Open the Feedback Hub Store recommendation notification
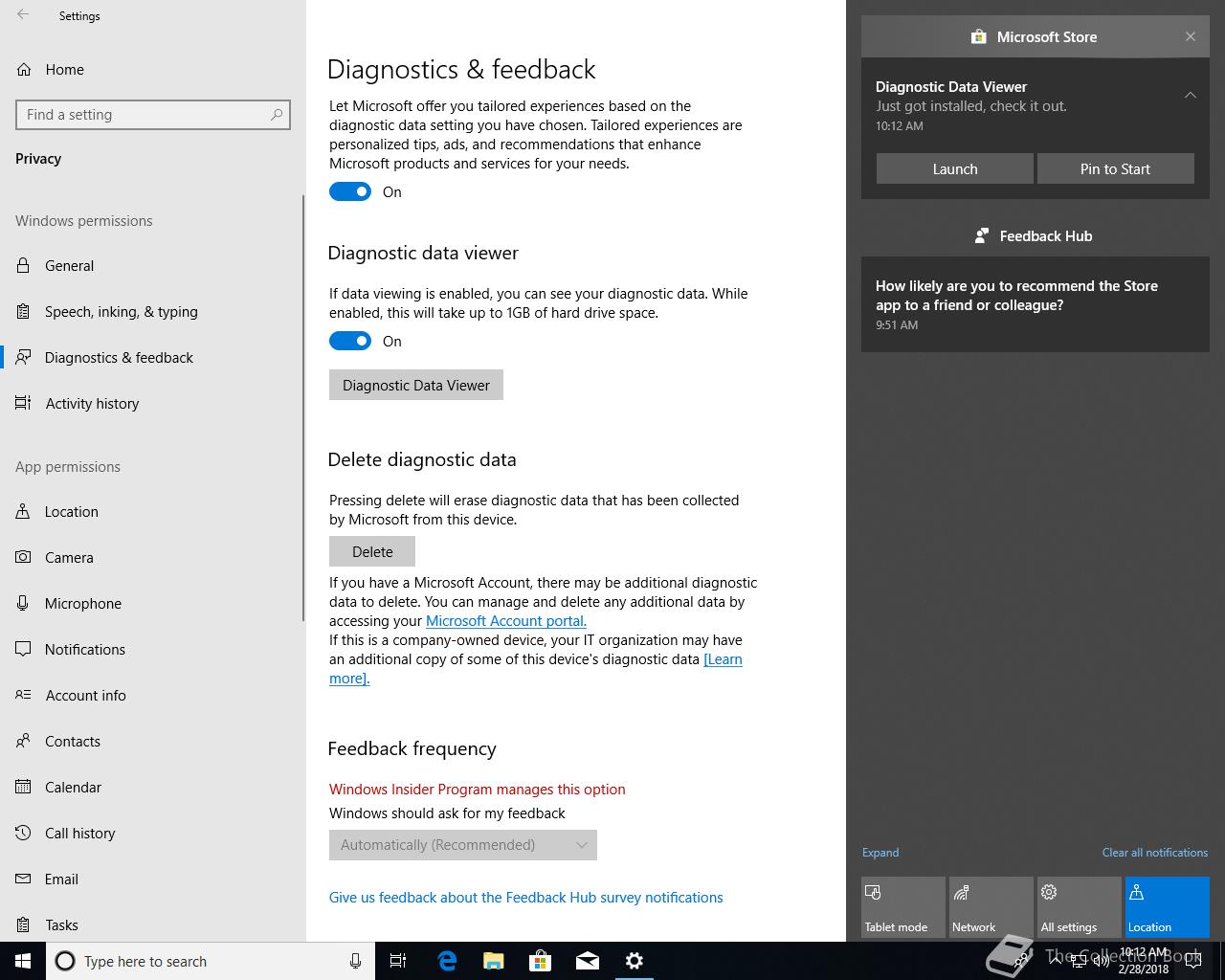 point(1036,303)
